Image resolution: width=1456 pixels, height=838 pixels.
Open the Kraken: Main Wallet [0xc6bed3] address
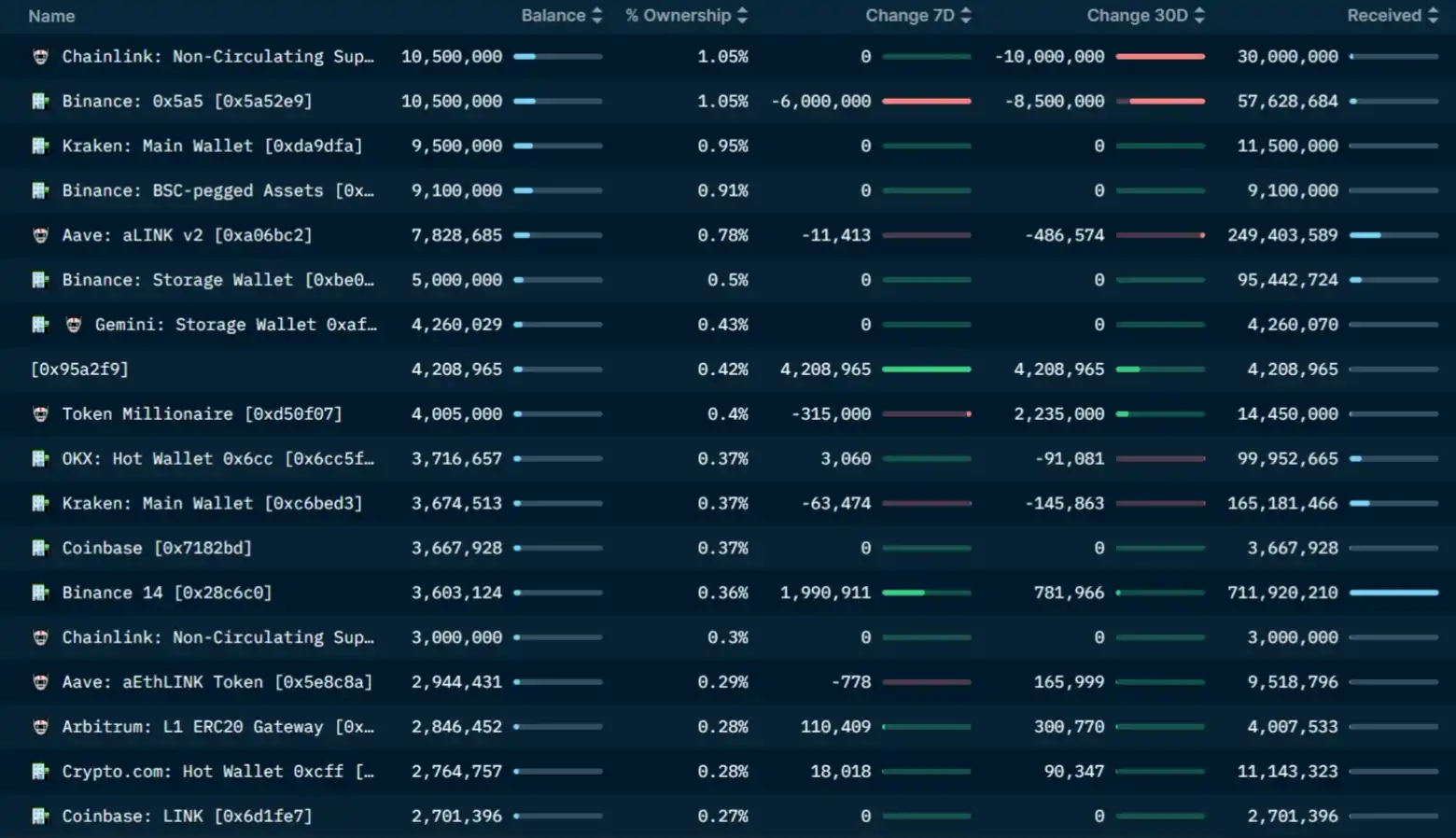(x=212, y=504)
